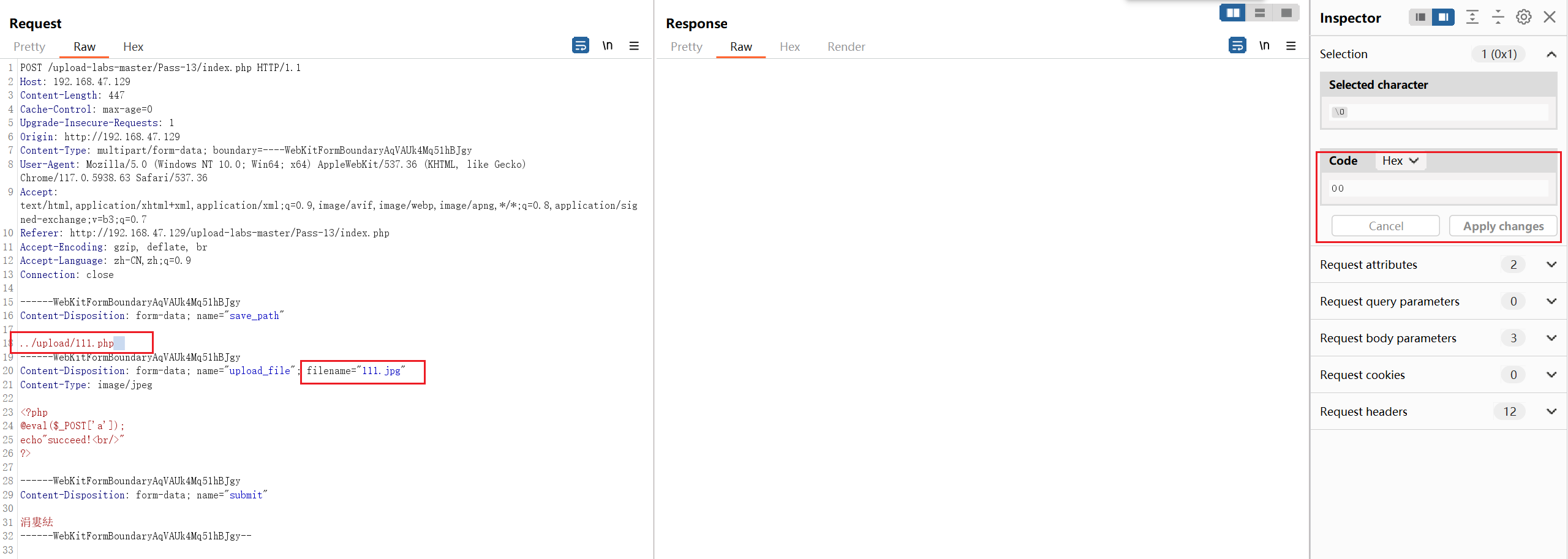This screenshot has width=1568, height=559.
Task: Open Inspector settings gear
Action: point(1523,17)
